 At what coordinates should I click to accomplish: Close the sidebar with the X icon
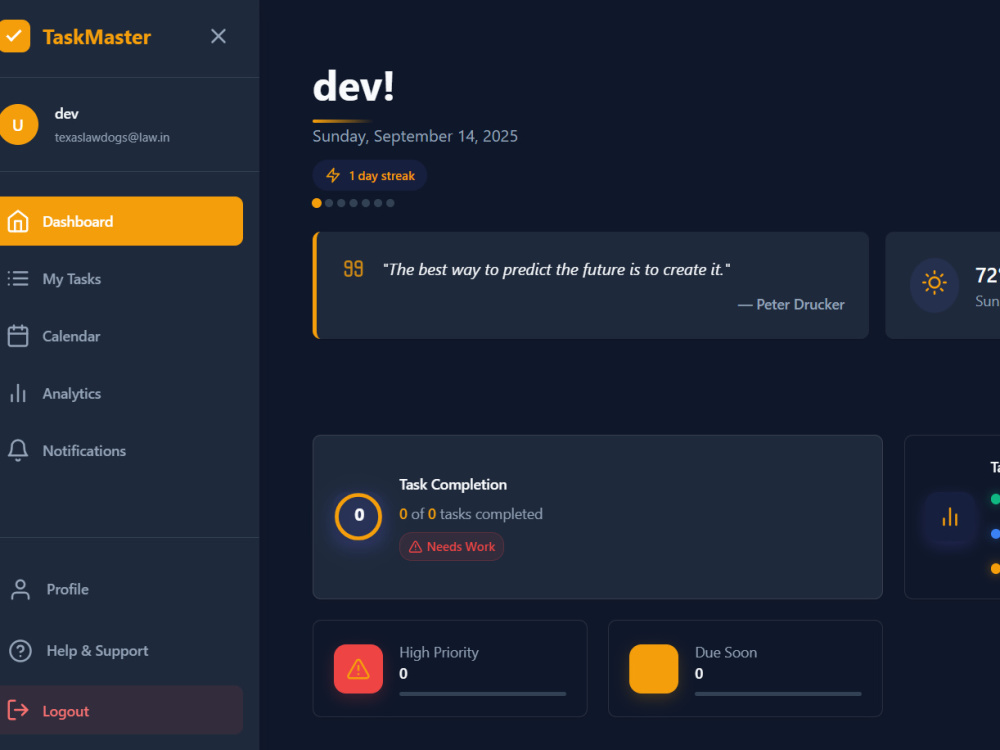click(218, 36)
